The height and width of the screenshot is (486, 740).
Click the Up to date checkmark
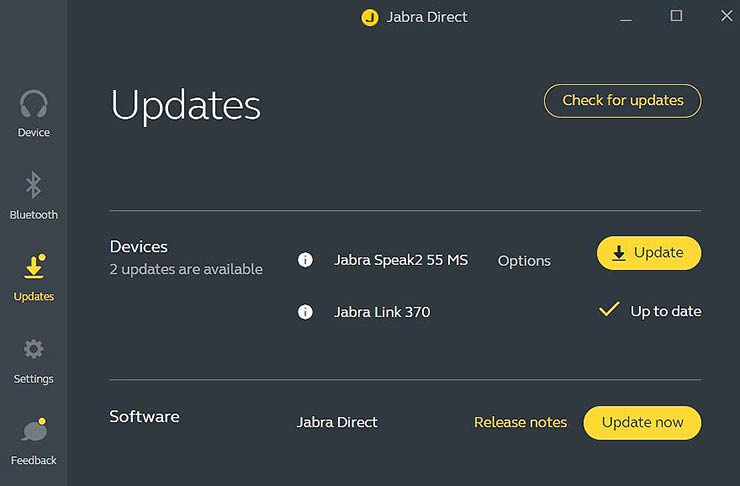click(609, 310)
